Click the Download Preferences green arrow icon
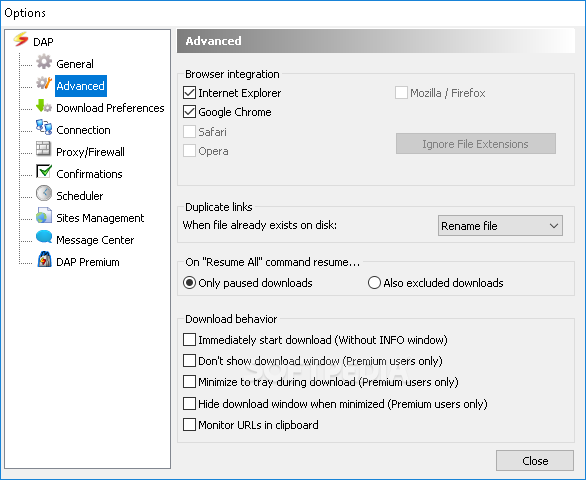The width and height of the screenshot is (586, 480). tap(44, 106)
